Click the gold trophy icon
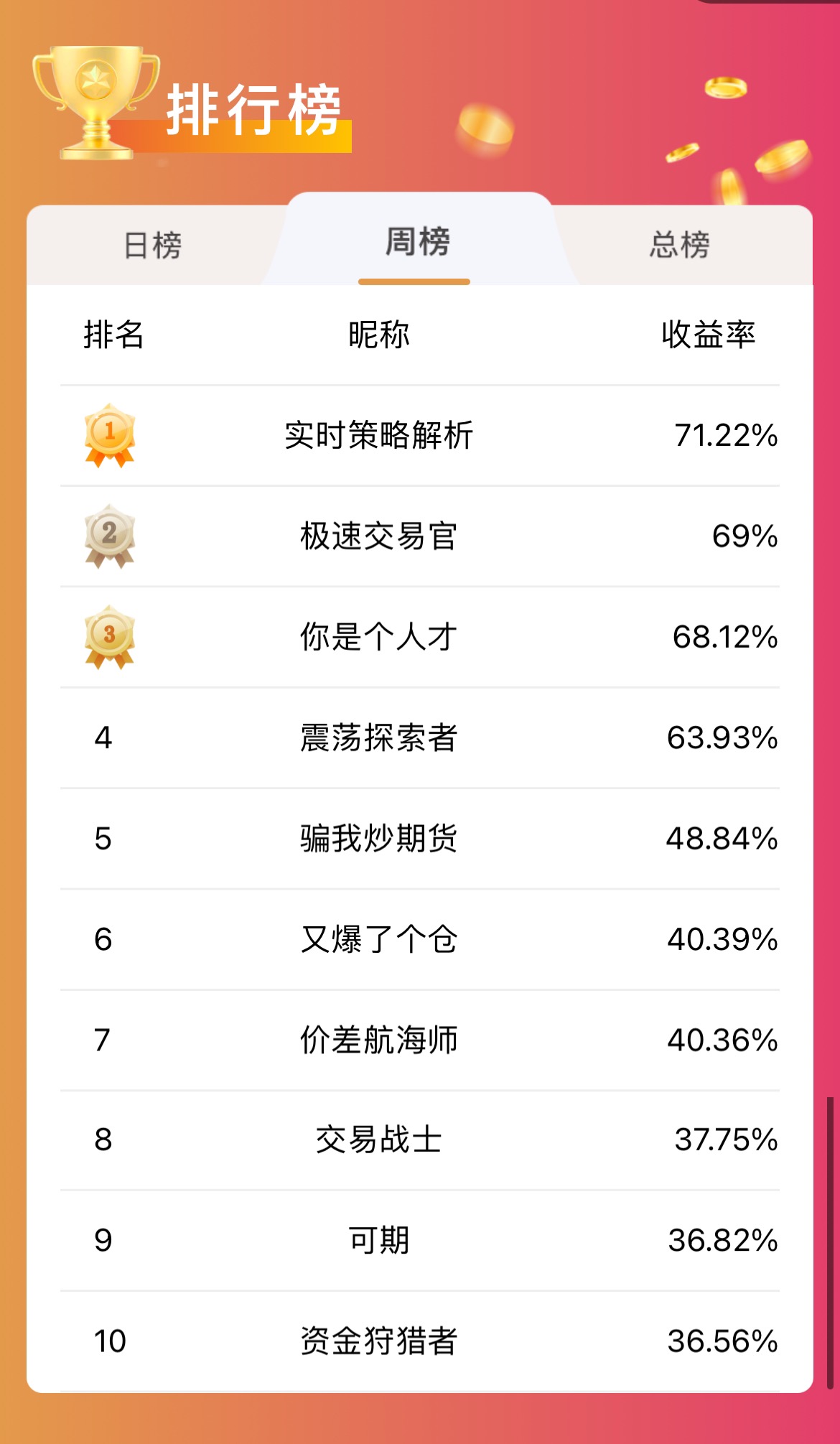840x1444 pixels. coord(95,102)
